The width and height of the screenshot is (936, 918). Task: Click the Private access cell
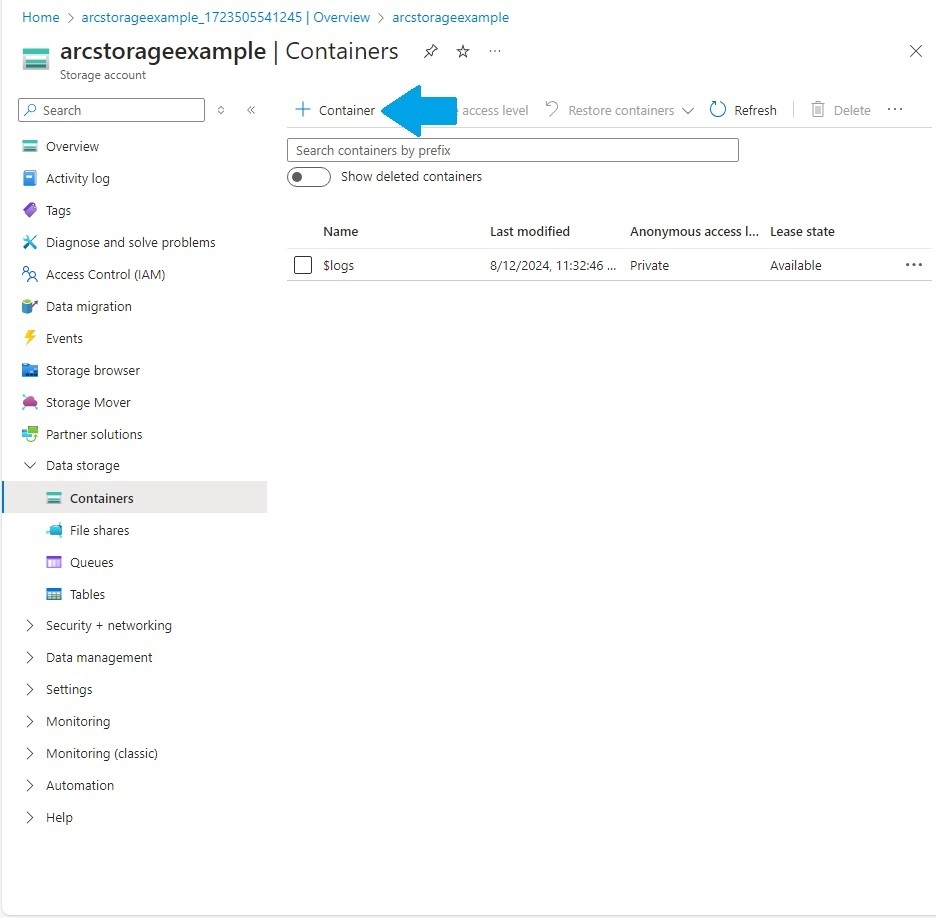649,266
